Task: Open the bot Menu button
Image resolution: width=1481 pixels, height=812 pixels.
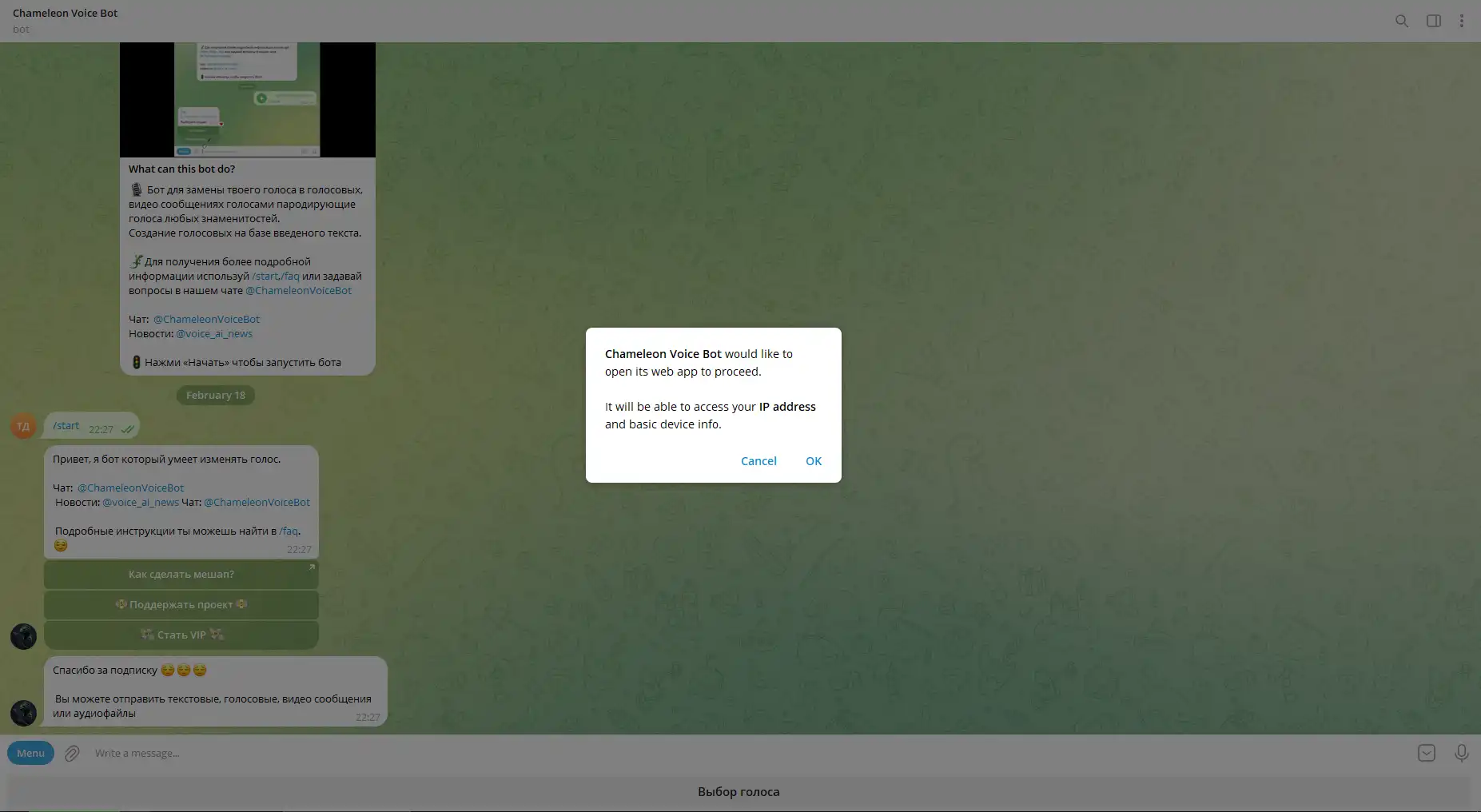Action: pyautogui.click(x=31, y=753)
